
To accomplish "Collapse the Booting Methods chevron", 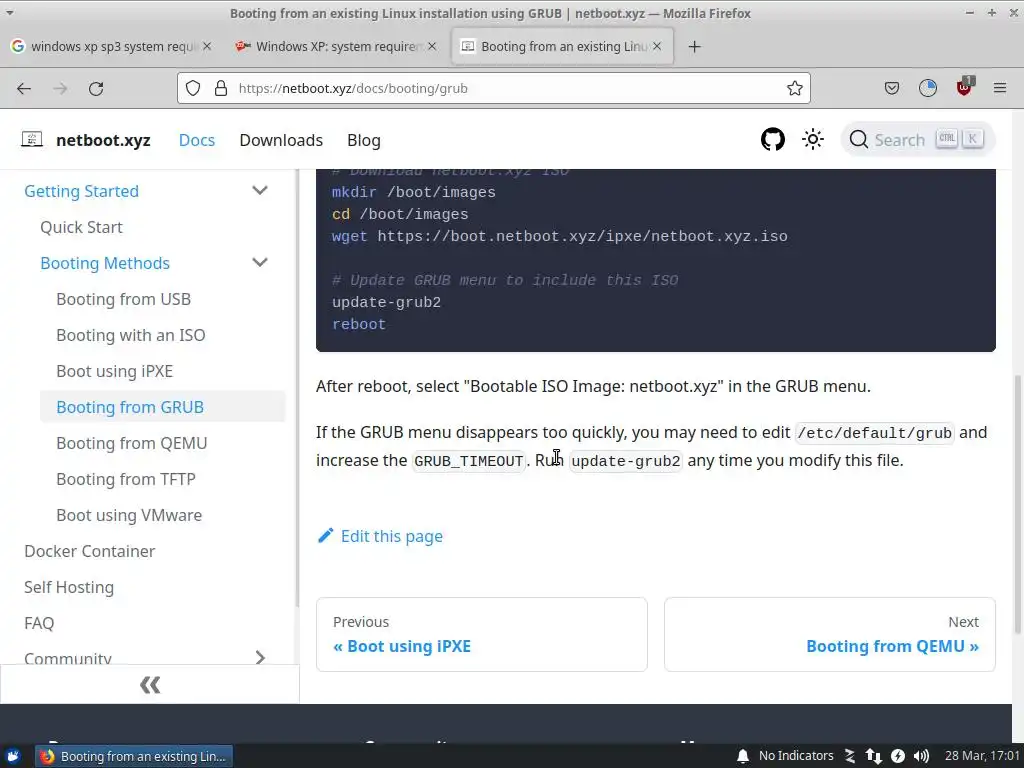I will point(260,263).
